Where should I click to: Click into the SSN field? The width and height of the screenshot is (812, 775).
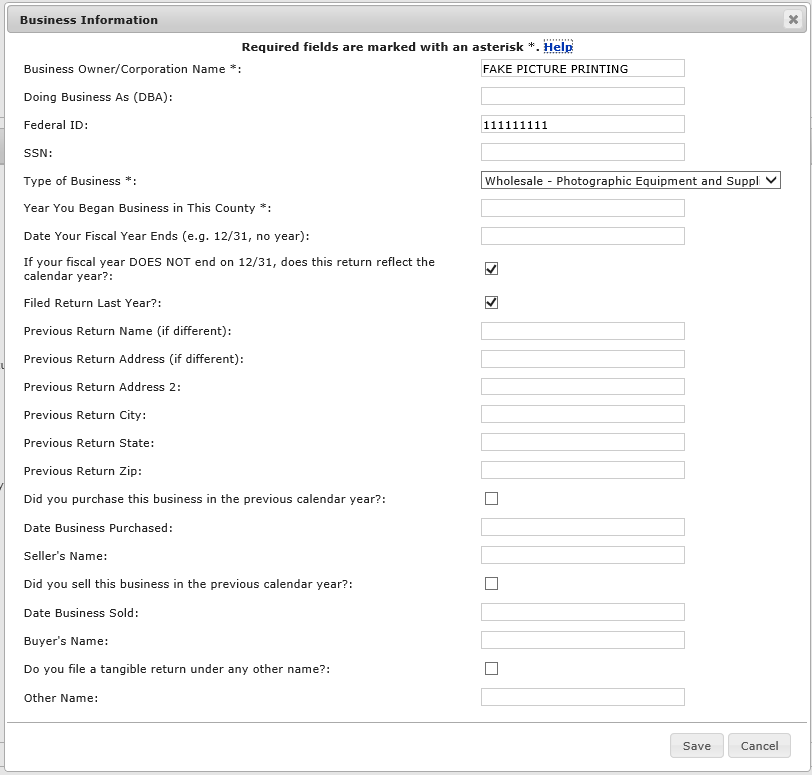click(x=582, y=152)
